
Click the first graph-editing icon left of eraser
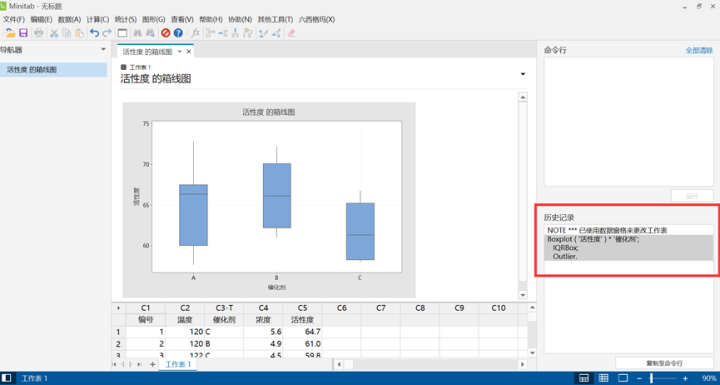[263, 33]
